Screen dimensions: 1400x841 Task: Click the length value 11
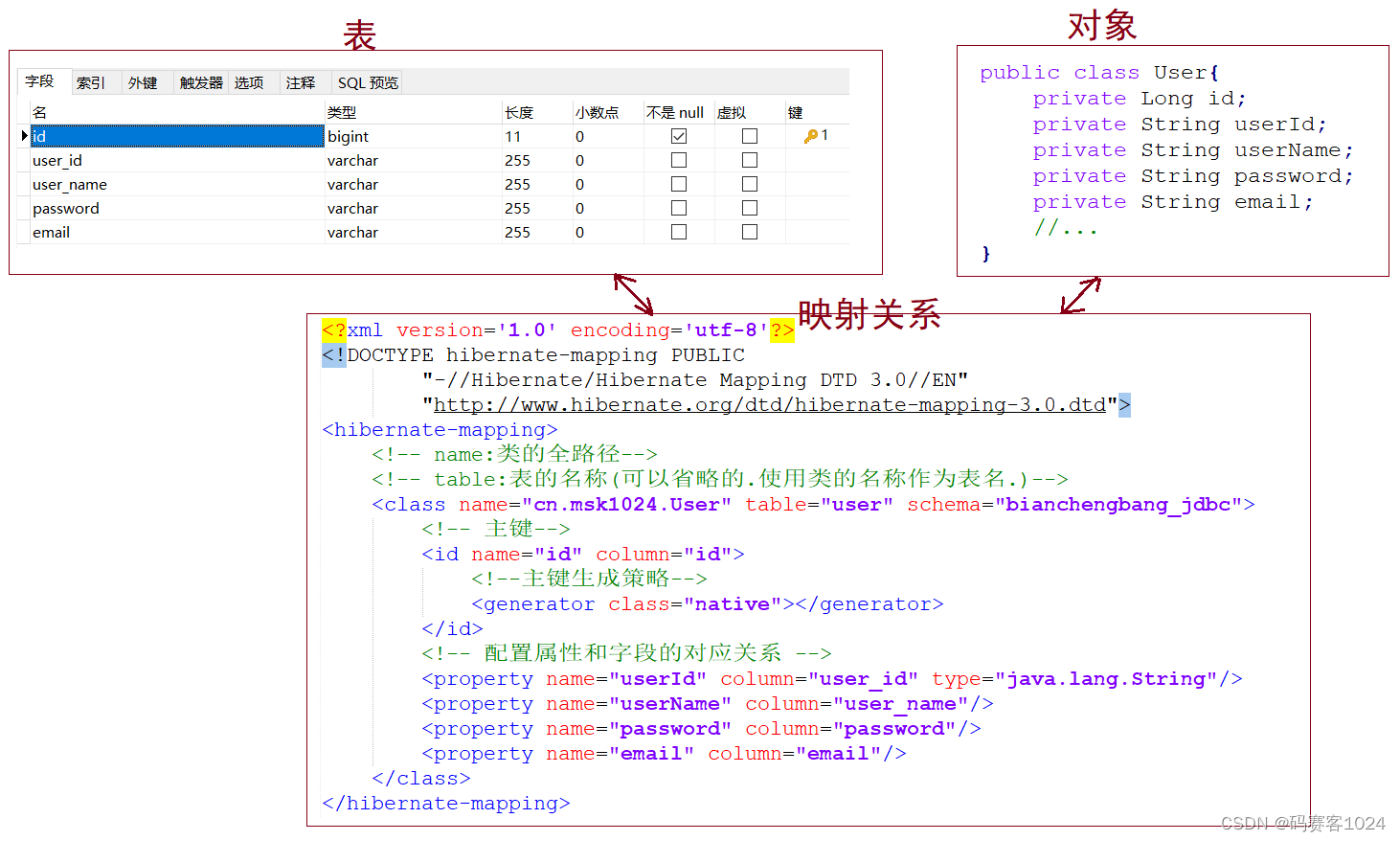[x=513, y=137]
